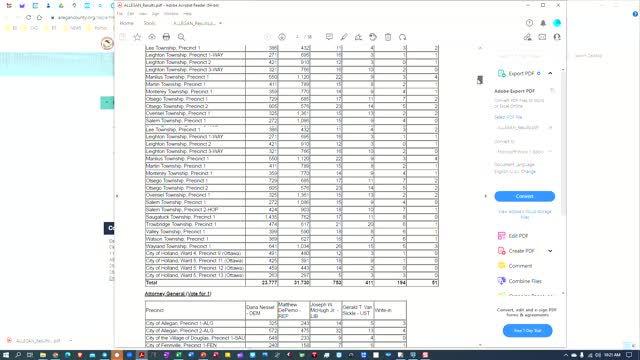Select the comment note tool

[329, 37]
